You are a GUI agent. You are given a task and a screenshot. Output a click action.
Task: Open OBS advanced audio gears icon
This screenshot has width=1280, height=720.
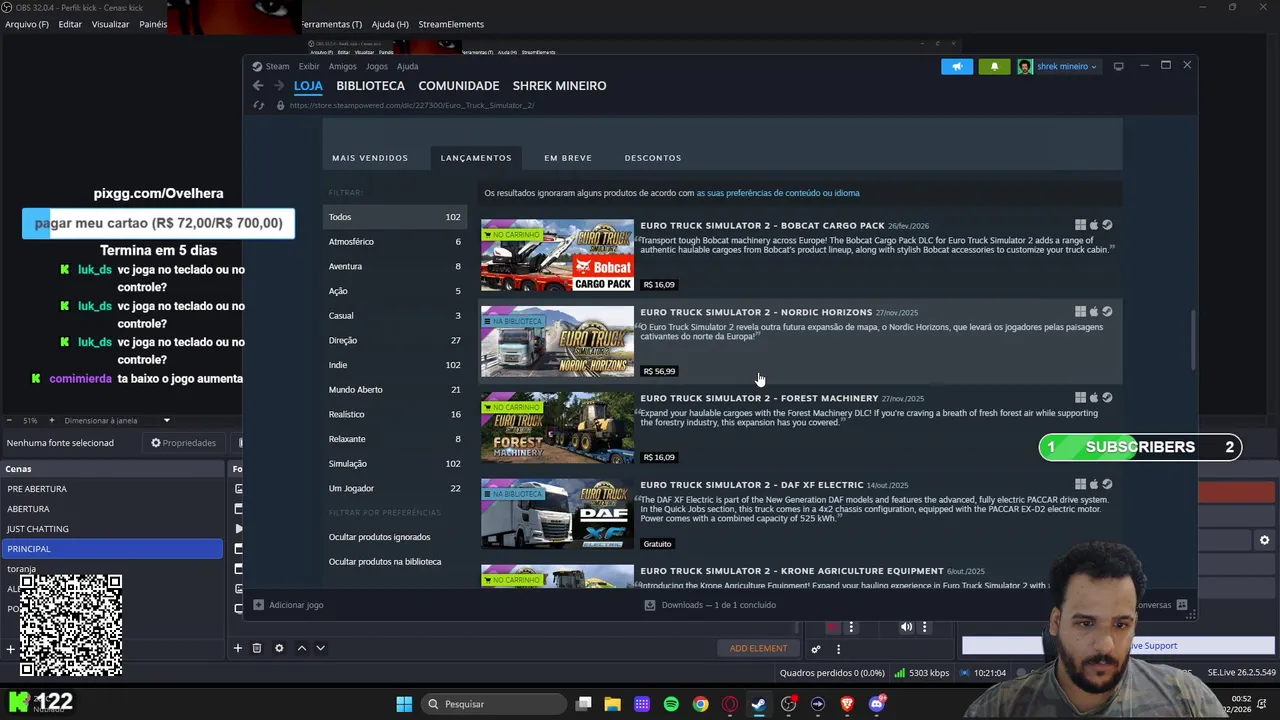coord(816,649)
